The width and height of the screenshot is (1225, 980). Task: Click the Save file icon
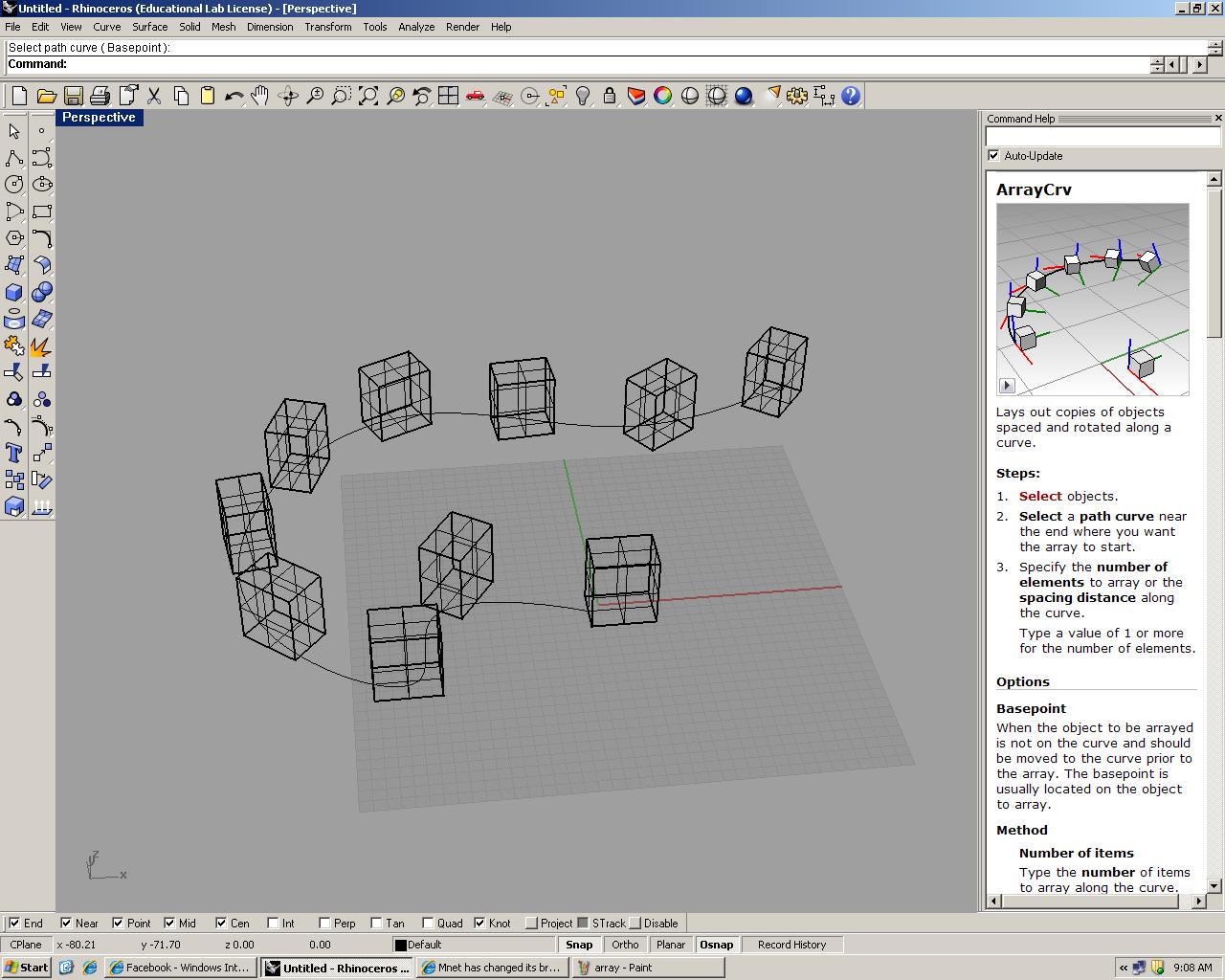[x=73, y=96]
